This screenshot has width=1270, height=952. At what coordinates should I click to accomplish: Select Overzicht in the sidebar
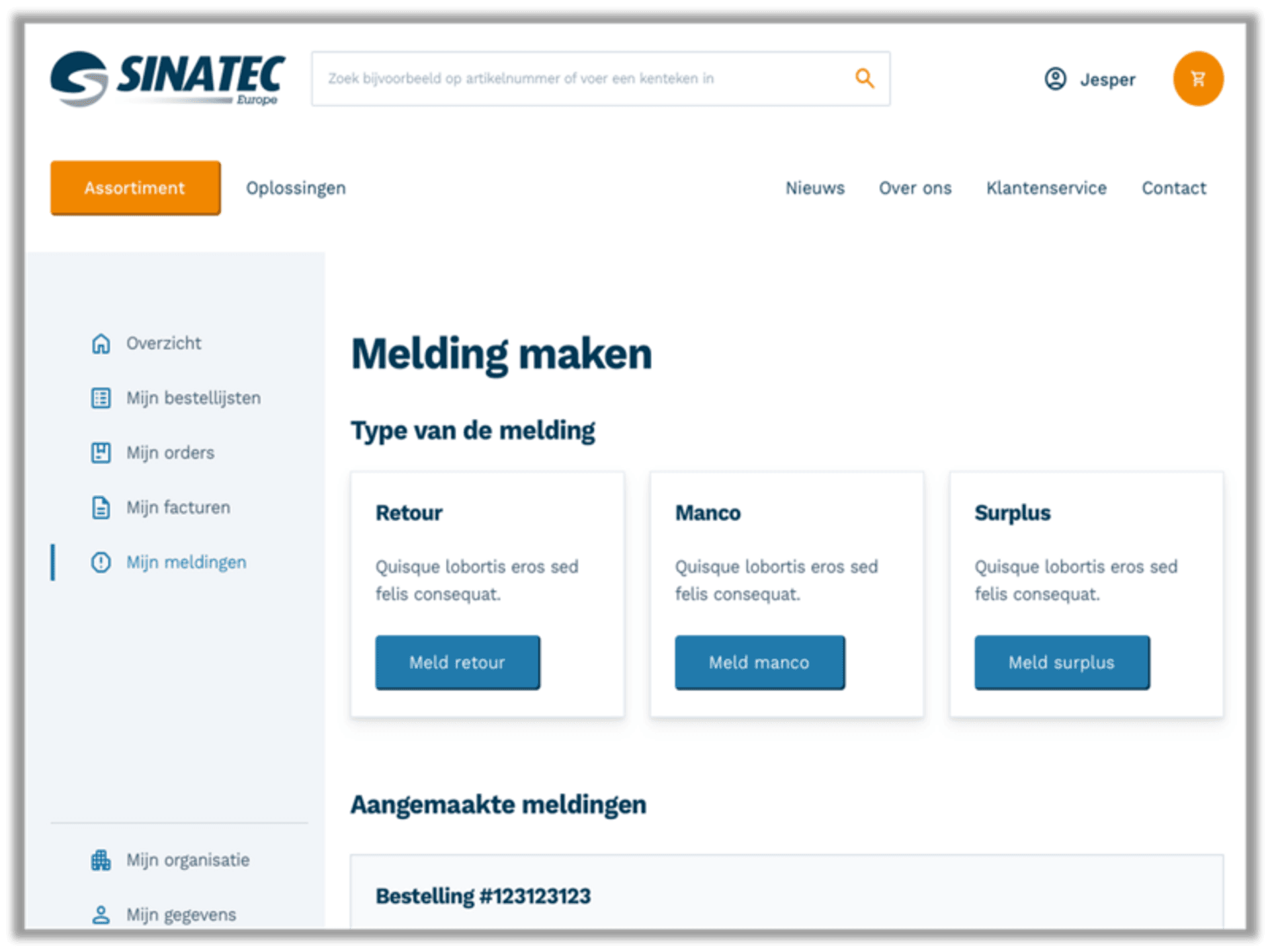[x=163, y=343]
